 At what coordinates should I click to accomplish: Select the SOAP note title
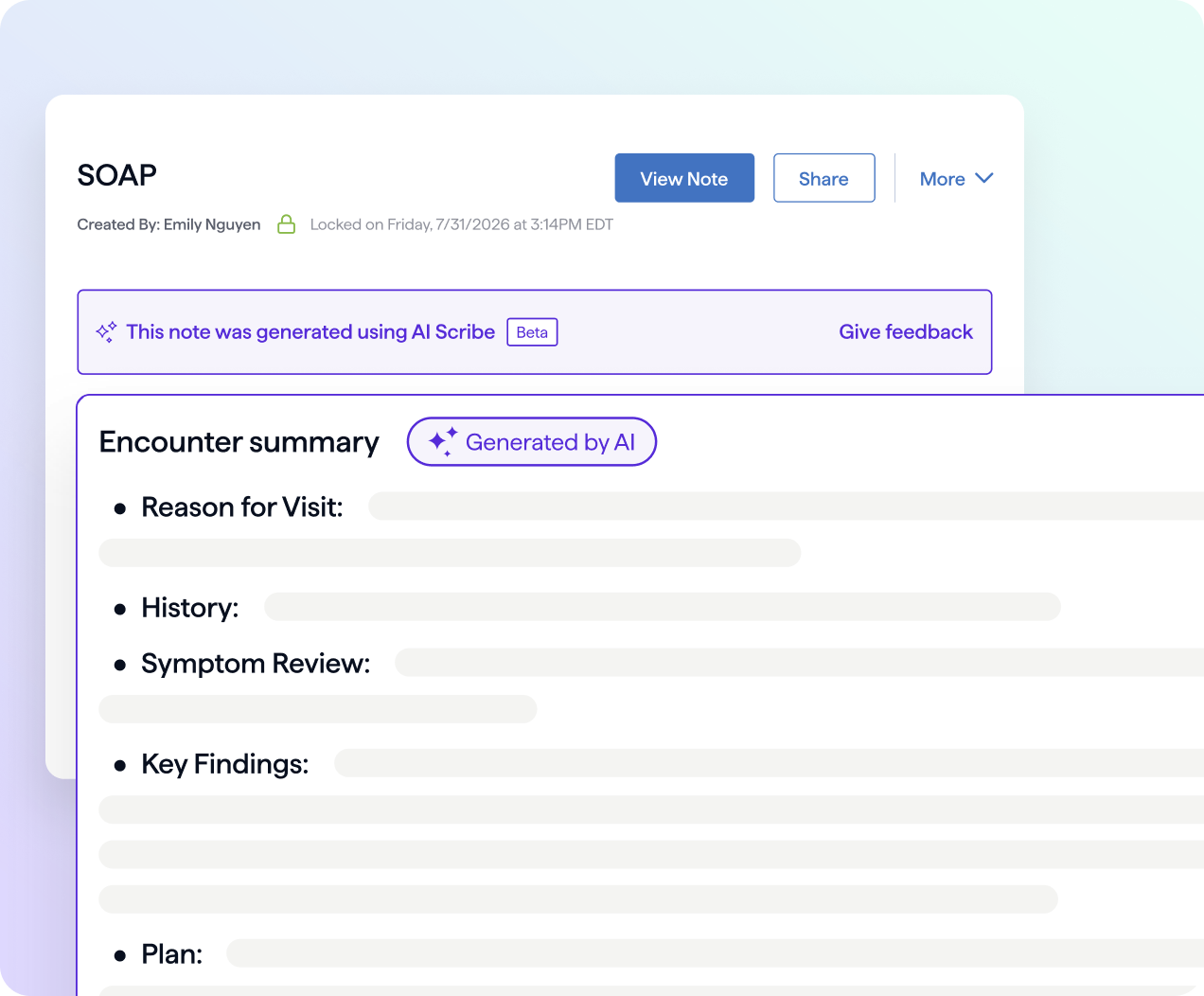coord(117,175)
